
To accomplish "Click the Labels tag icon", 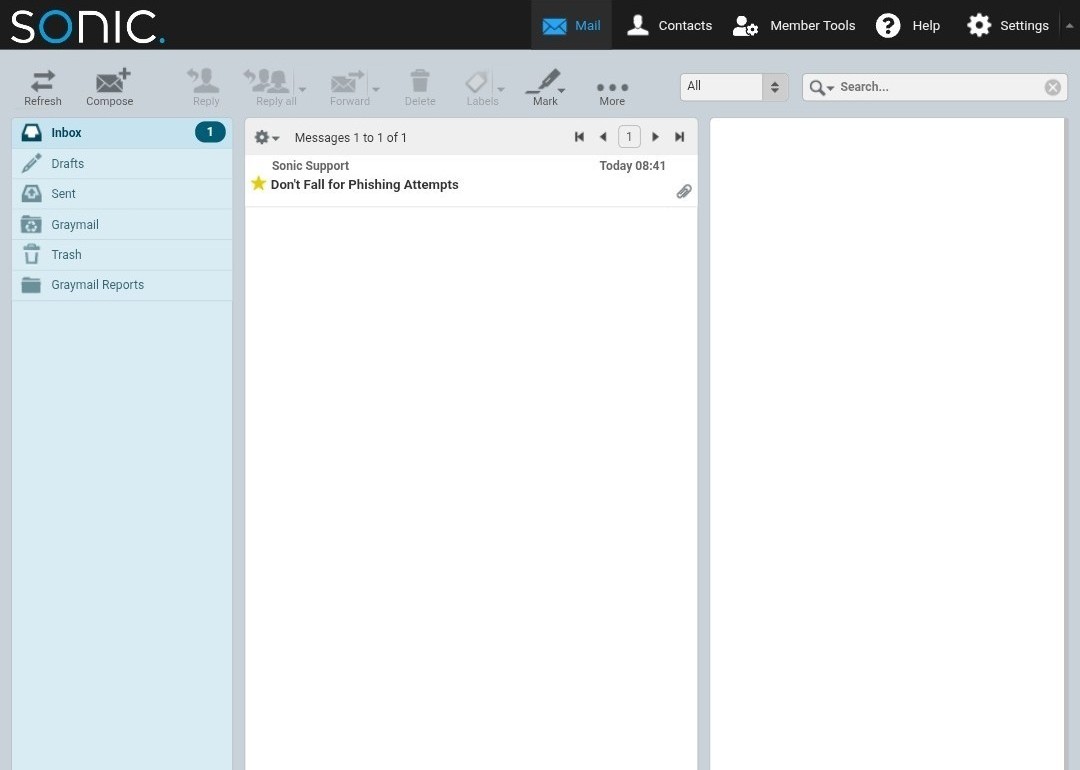I will click(x=477, y=82).
